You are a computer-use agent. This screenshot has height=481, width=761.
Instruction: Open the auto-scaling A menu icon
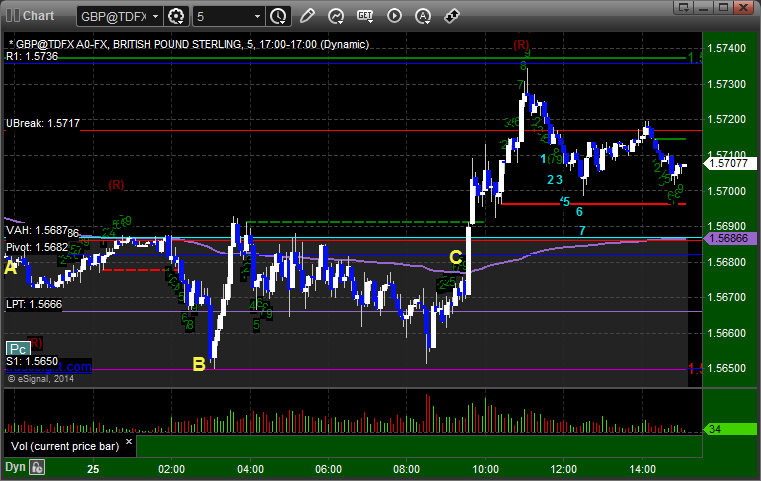point(423,16)
